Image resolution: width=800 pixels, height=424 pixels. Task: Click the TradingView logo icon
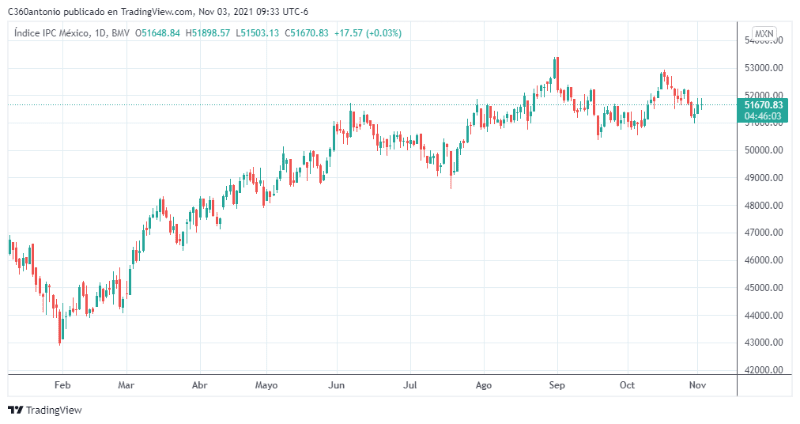[15, 410]
